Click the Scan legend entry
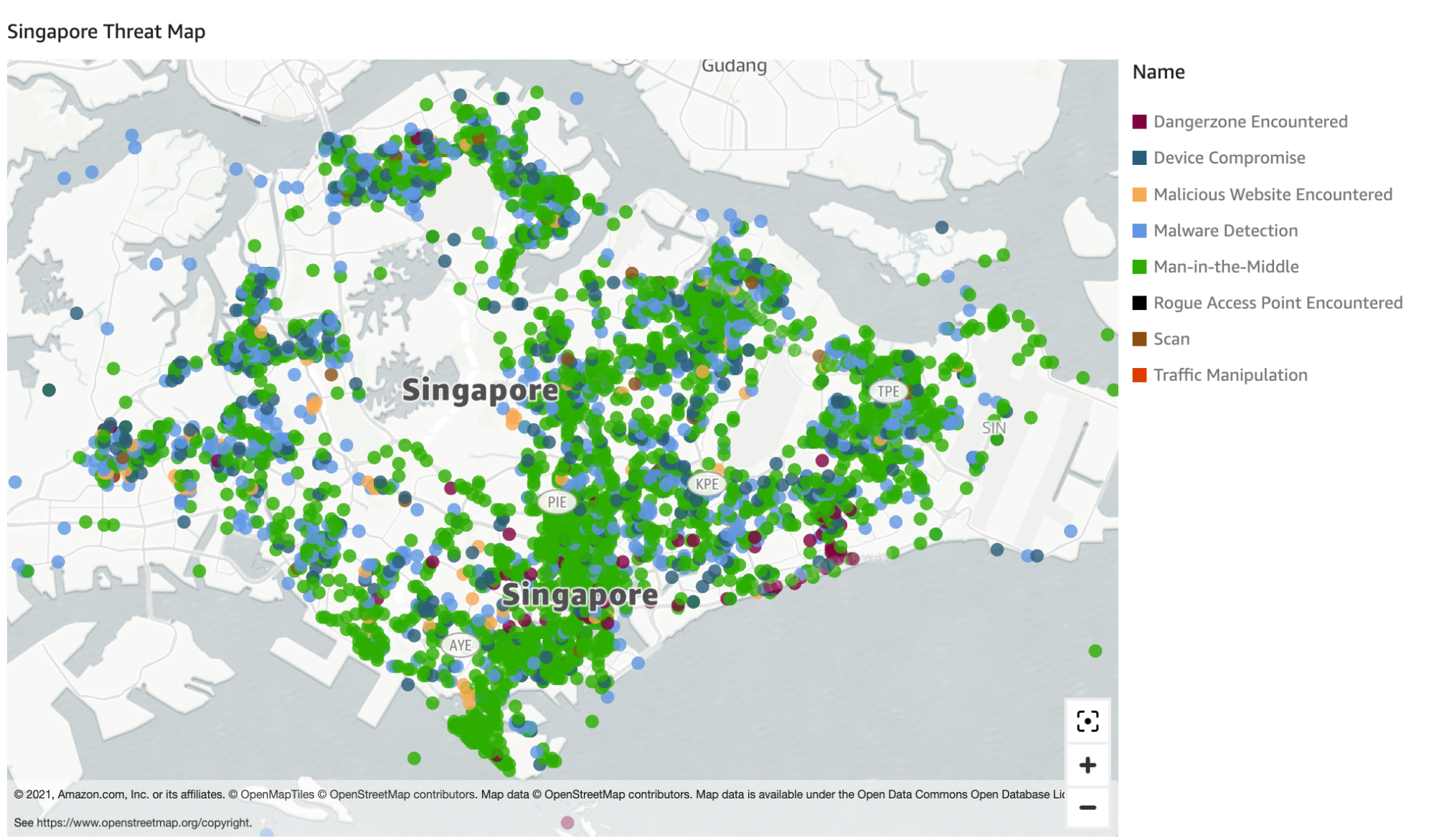Screen dimensions: 1434x840 pyautogui.click(x=1161, y=339)
